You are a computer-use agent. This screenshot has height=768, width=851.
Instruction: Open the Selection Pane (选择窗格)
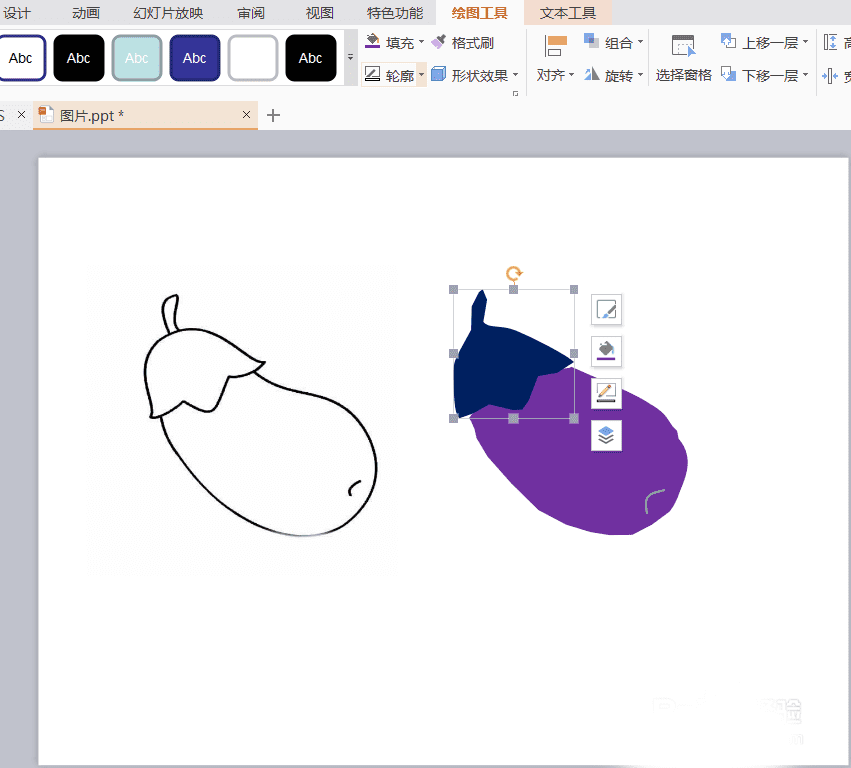tap(683, 59)
